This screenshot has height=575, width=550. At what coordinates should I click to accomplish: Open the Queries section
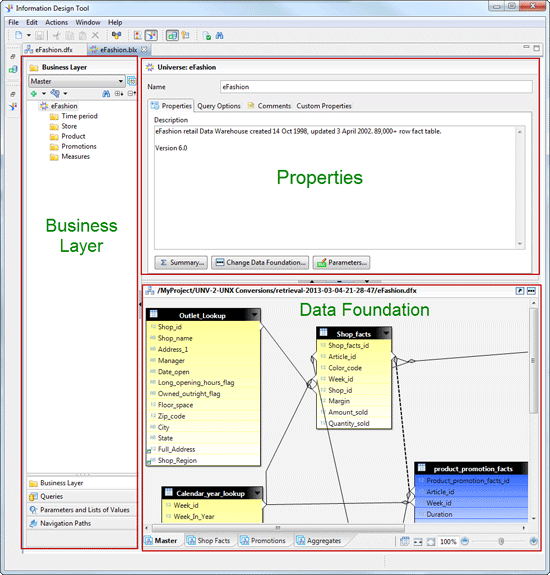pos(82,497)
